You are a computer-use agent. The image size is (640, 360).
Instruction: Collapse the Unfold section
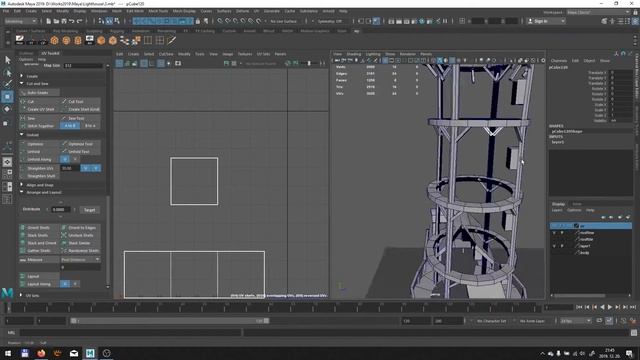click(x=22, y=134)
